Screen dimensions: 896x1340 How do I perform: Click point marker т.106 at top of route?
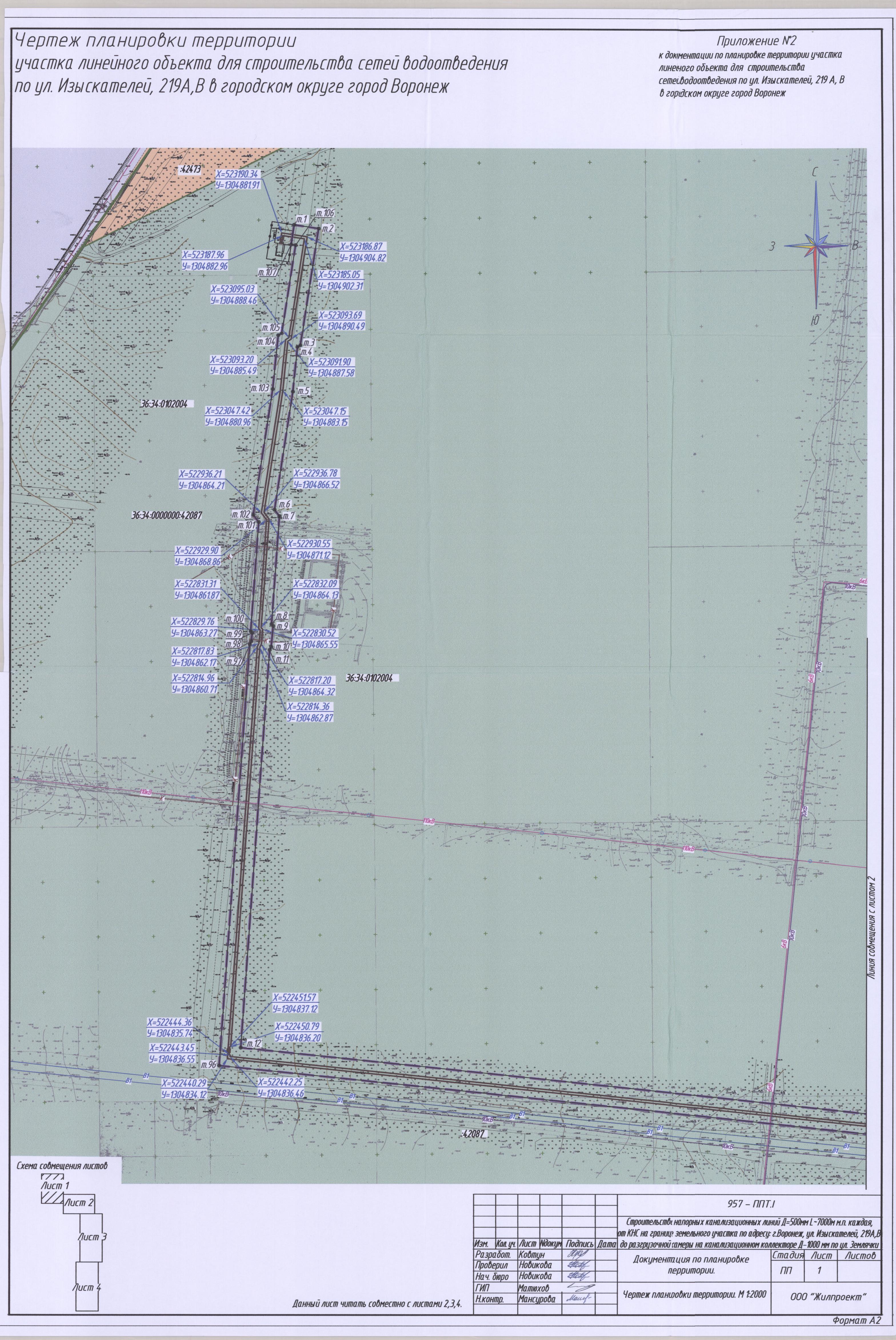click(x=325, y=213)
